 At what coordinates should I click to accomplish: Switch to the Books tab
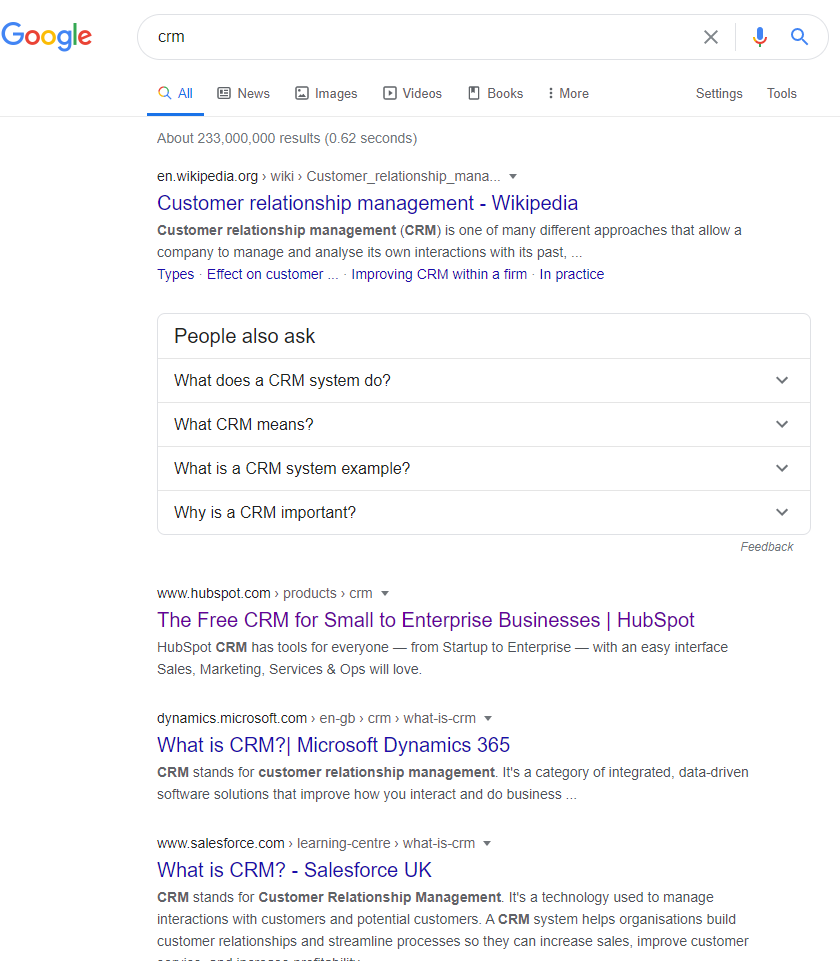tap(496, 93)
